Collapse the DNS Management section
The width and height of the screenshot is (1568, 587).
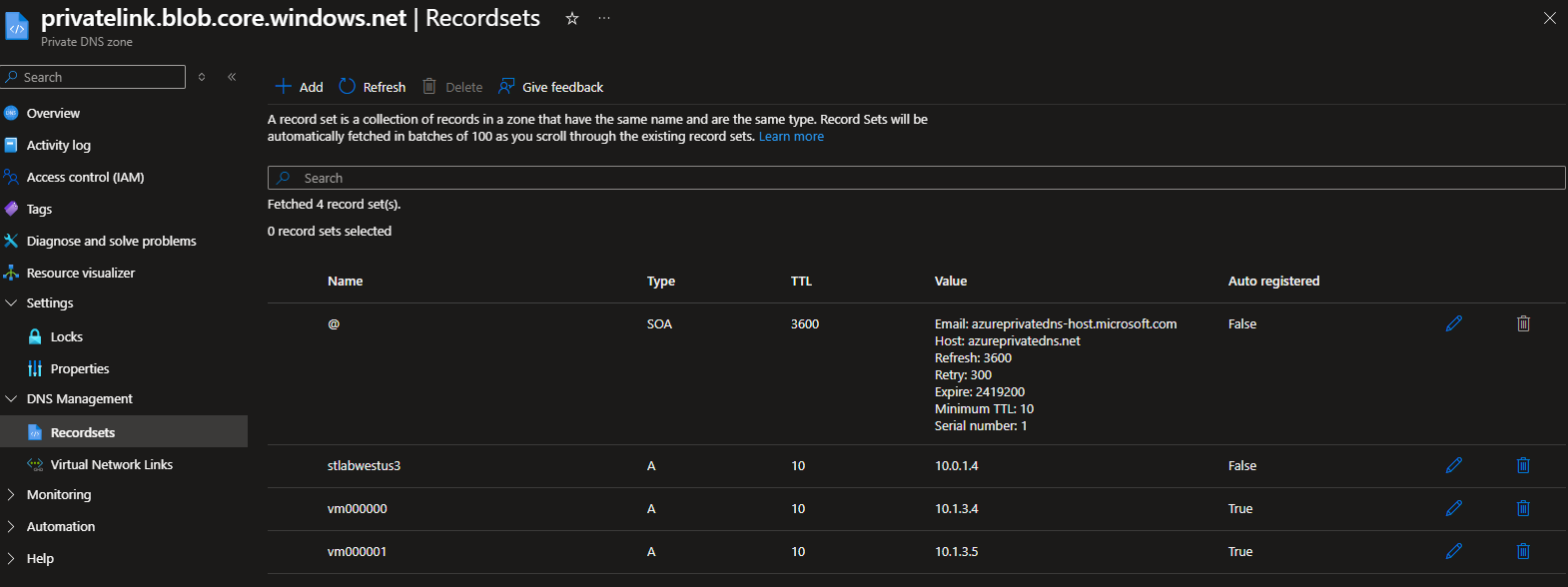click(12, 398)
